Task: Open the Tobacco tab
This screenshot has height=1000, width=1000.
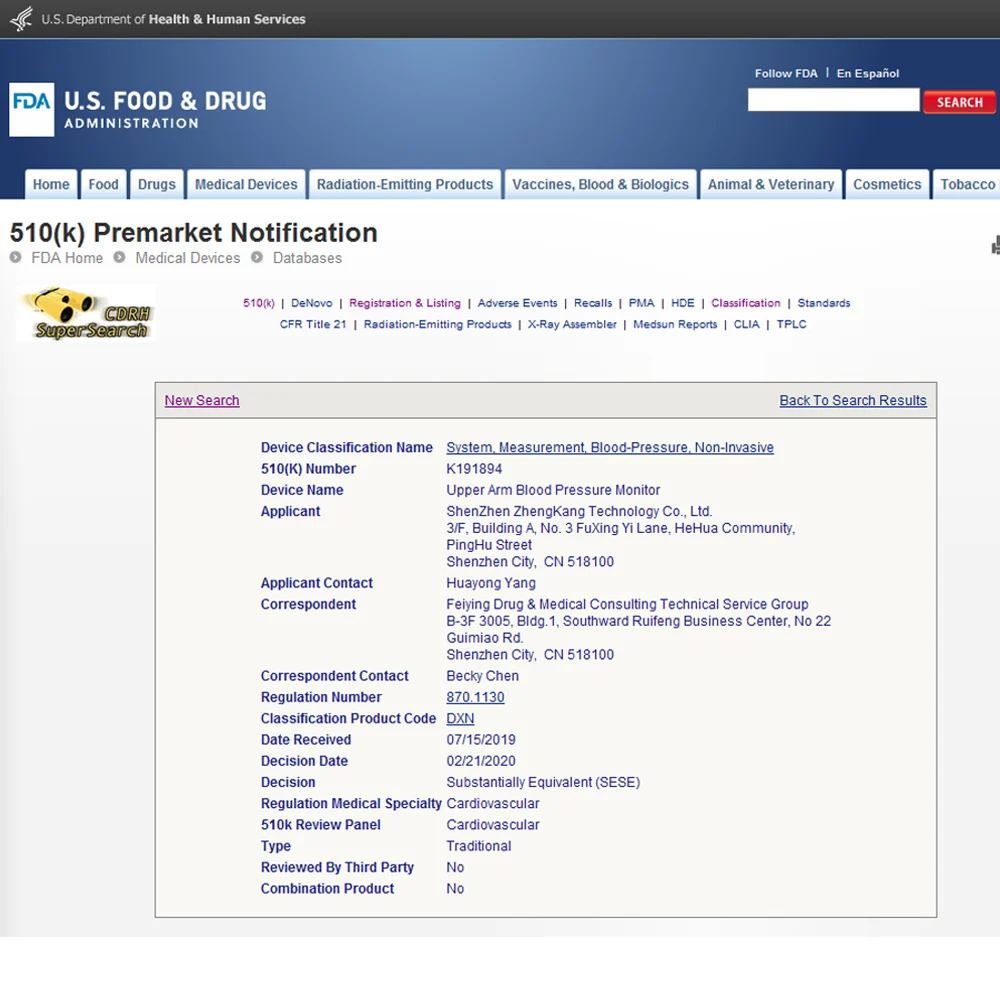Action: pos(967,184)
